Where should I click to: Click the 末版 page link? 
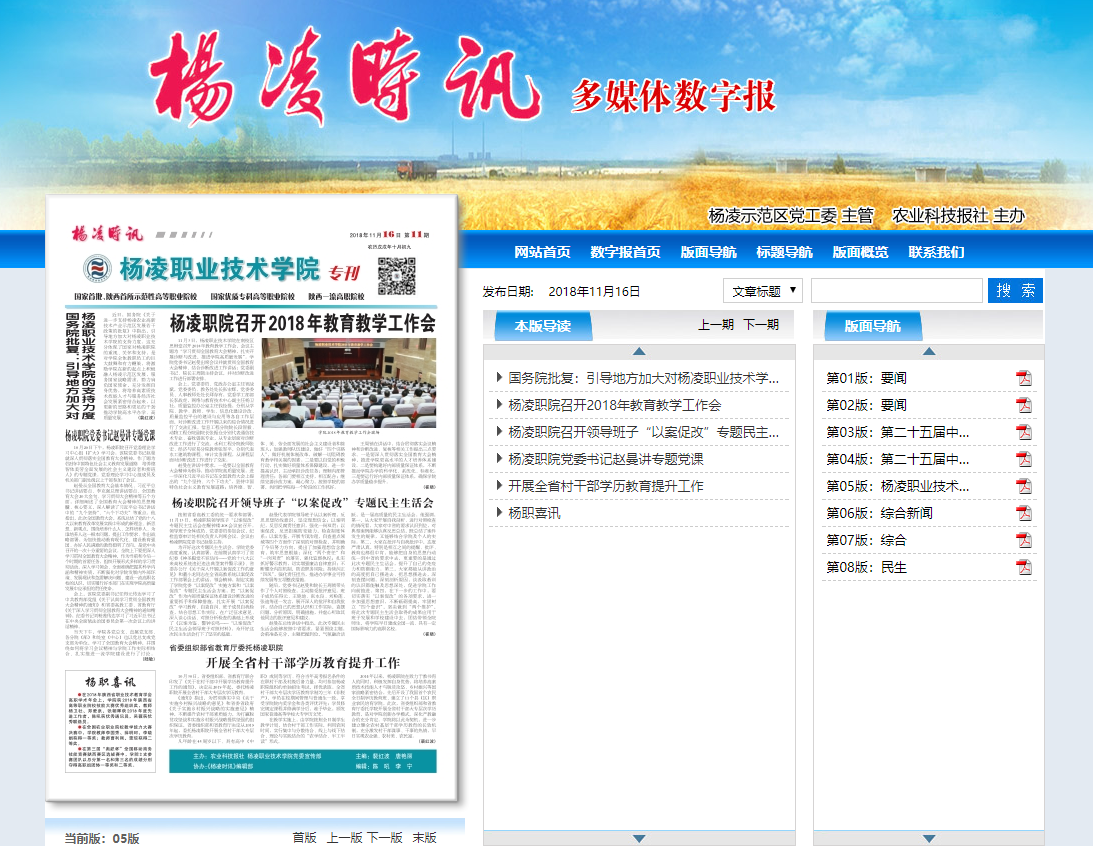[x=425, y=837]
